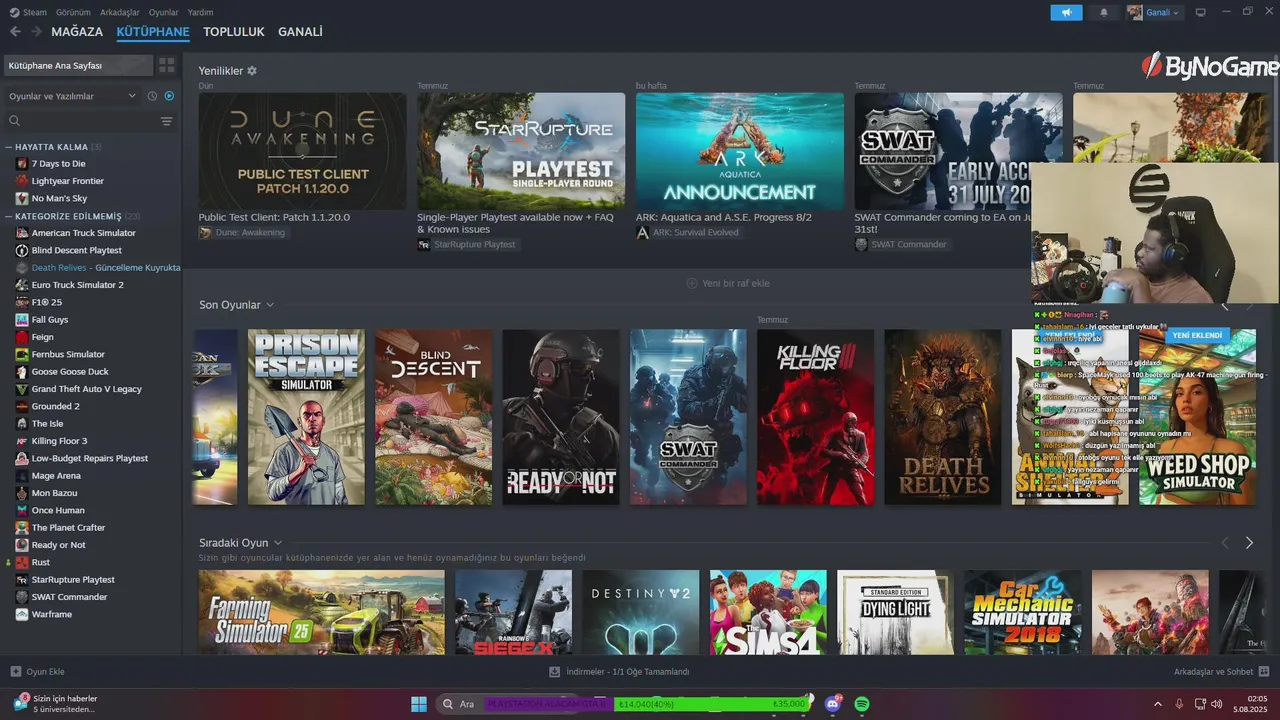Switch to collections grid view

[166, 65]
